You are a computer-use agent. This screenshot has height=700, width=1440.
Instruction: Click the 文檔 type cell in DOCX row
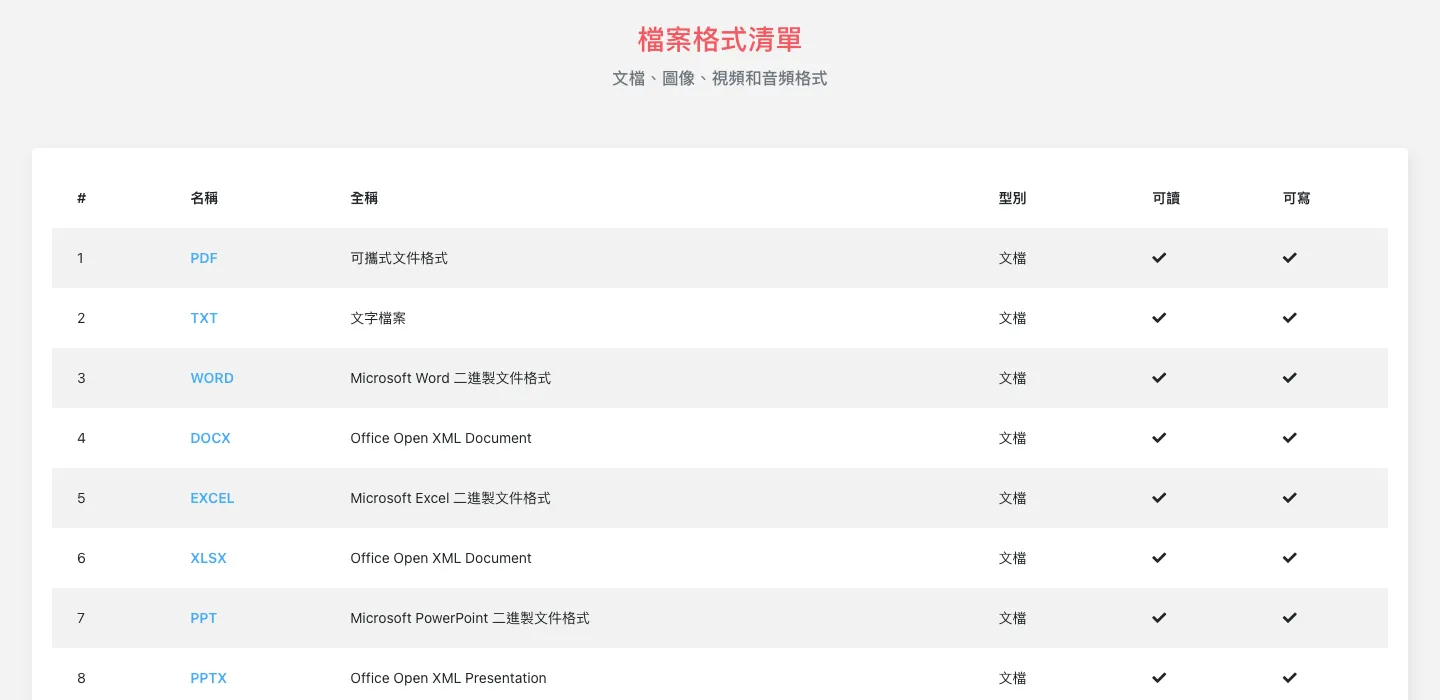coord(1012,438)
